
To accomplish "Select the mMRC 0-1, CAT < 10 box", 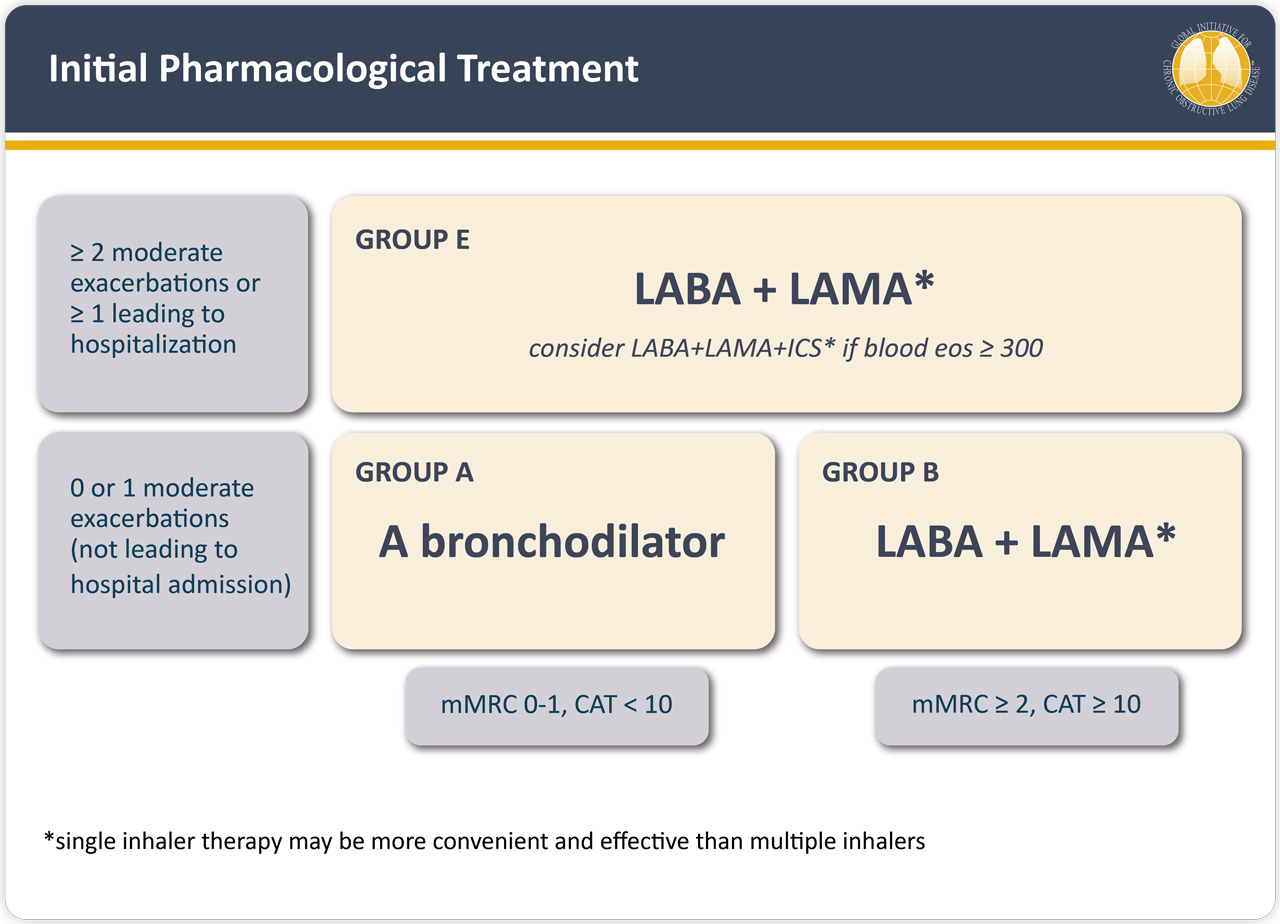I will [556, 705].
